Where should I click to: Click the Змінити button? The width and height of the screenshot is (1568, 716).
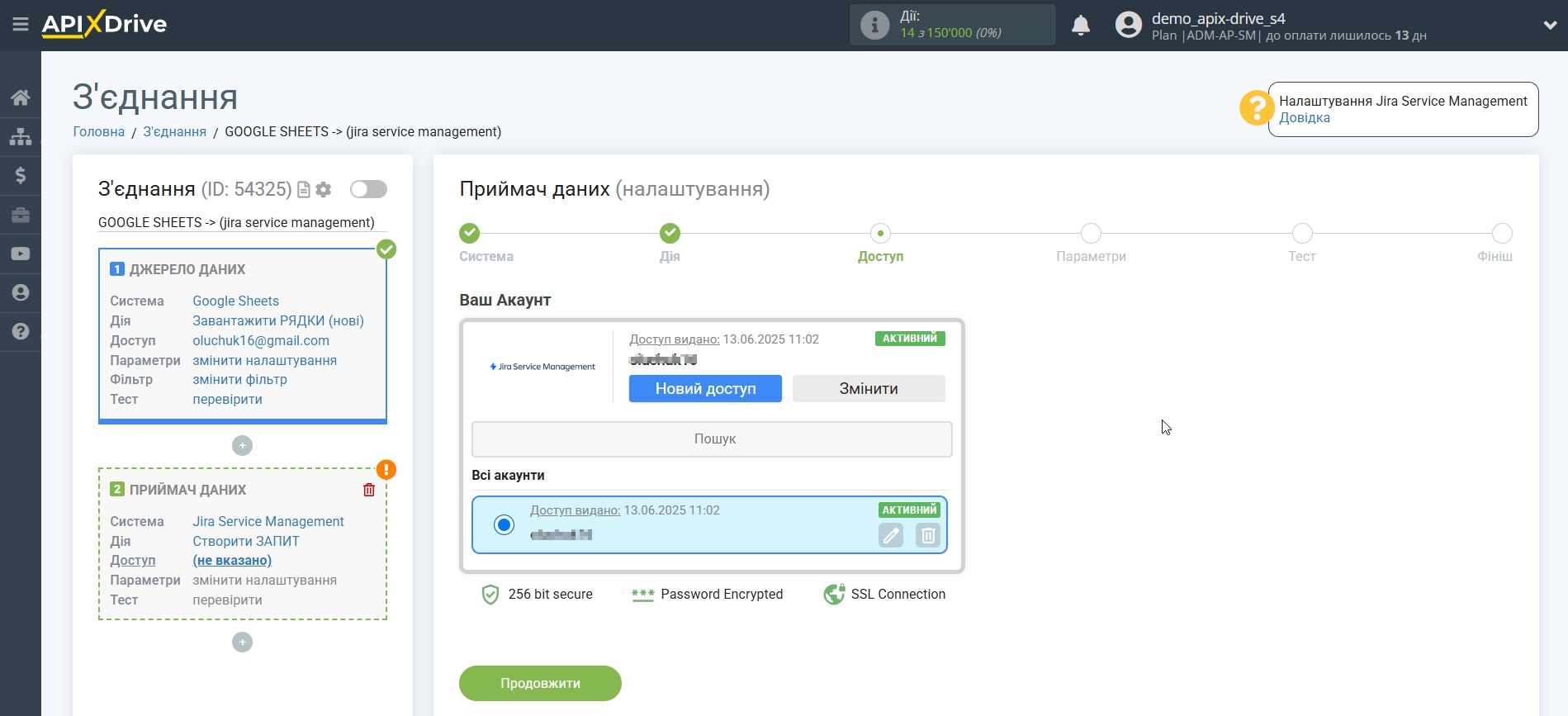[x=869, y=388]
